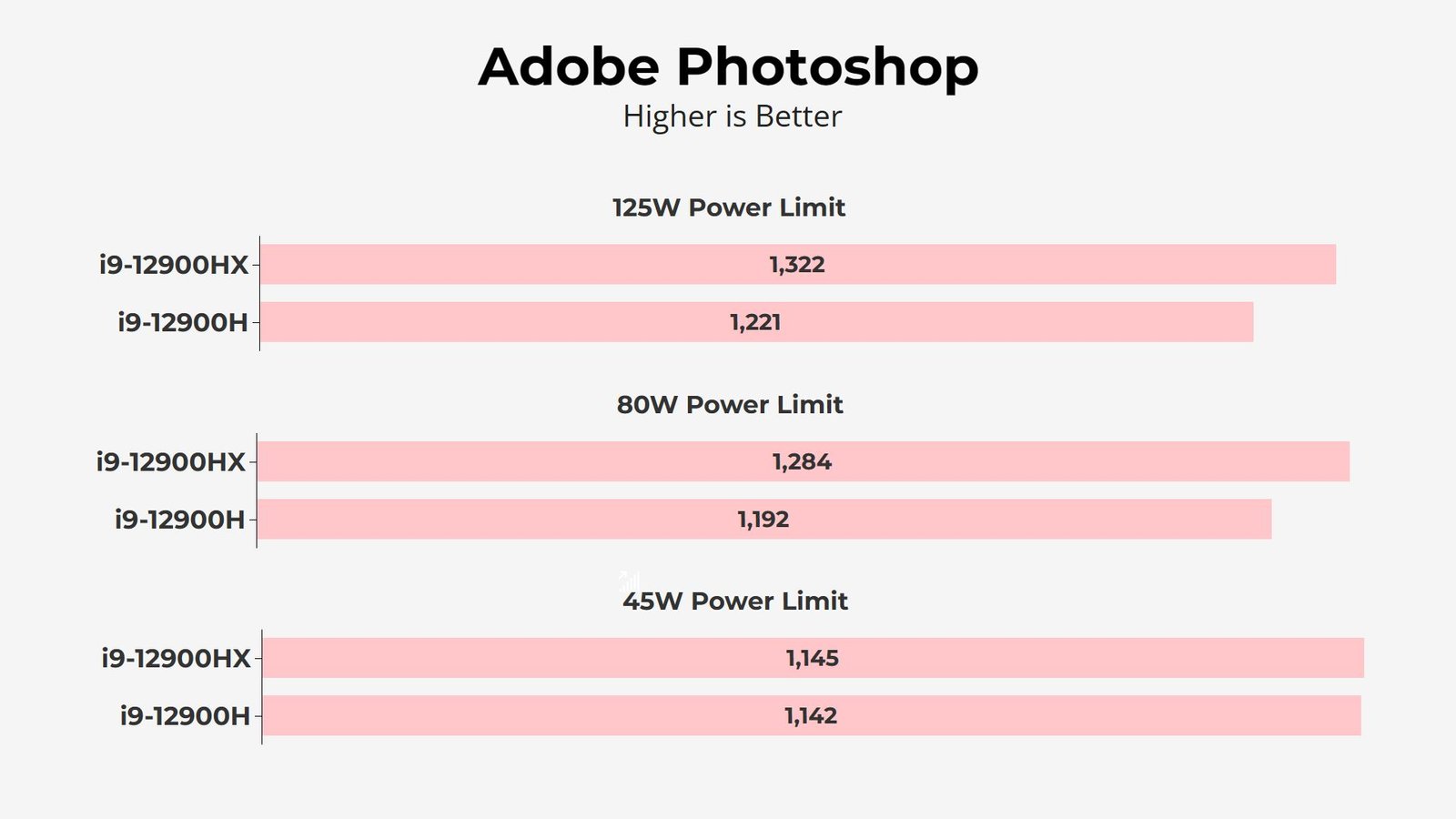Click i9-12900HX label in 125W group
This screenshot has height=819, width=1456.
tap(174, 265)
